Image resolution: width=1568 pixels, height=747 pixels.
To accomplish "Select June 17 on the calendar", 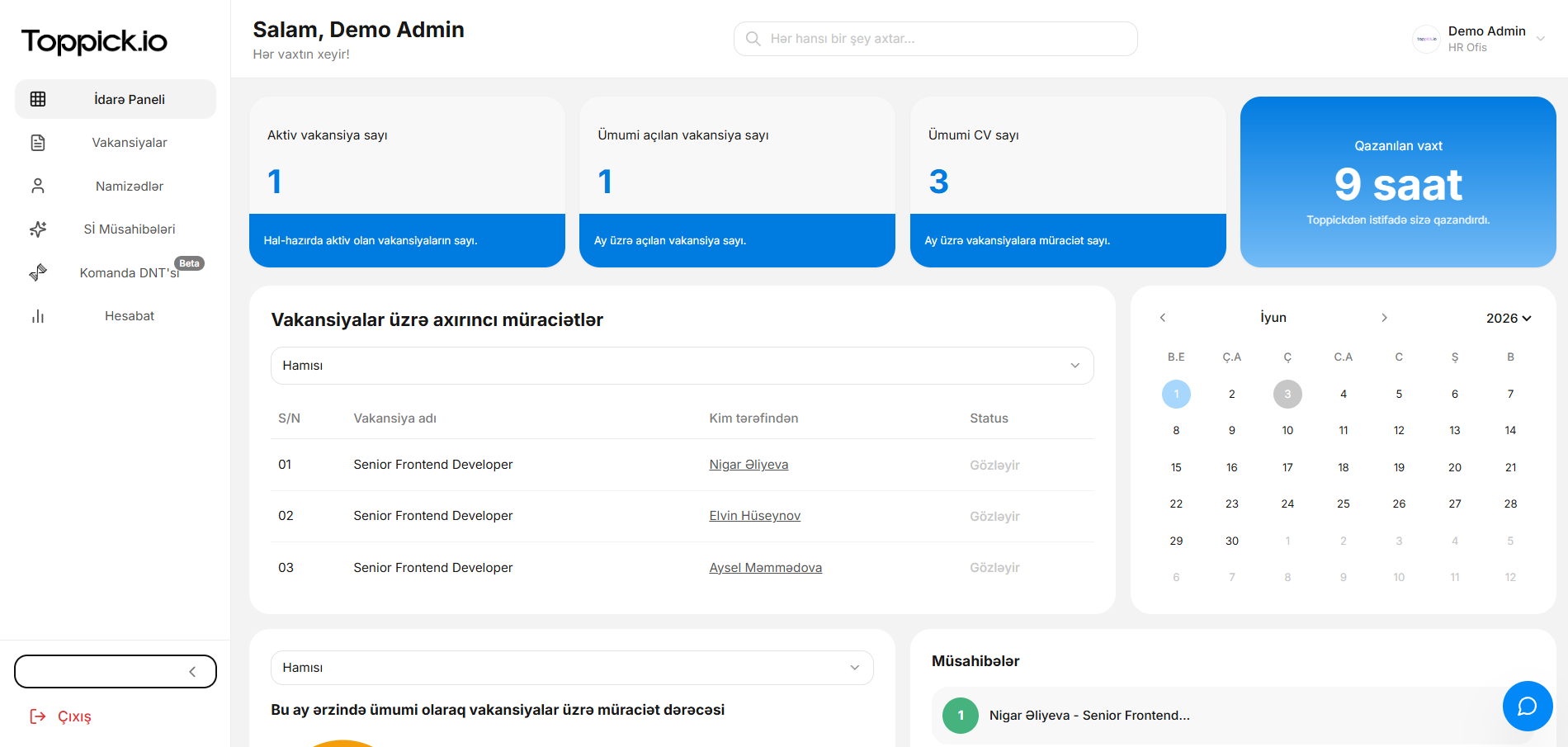I will pos(1287,467).
